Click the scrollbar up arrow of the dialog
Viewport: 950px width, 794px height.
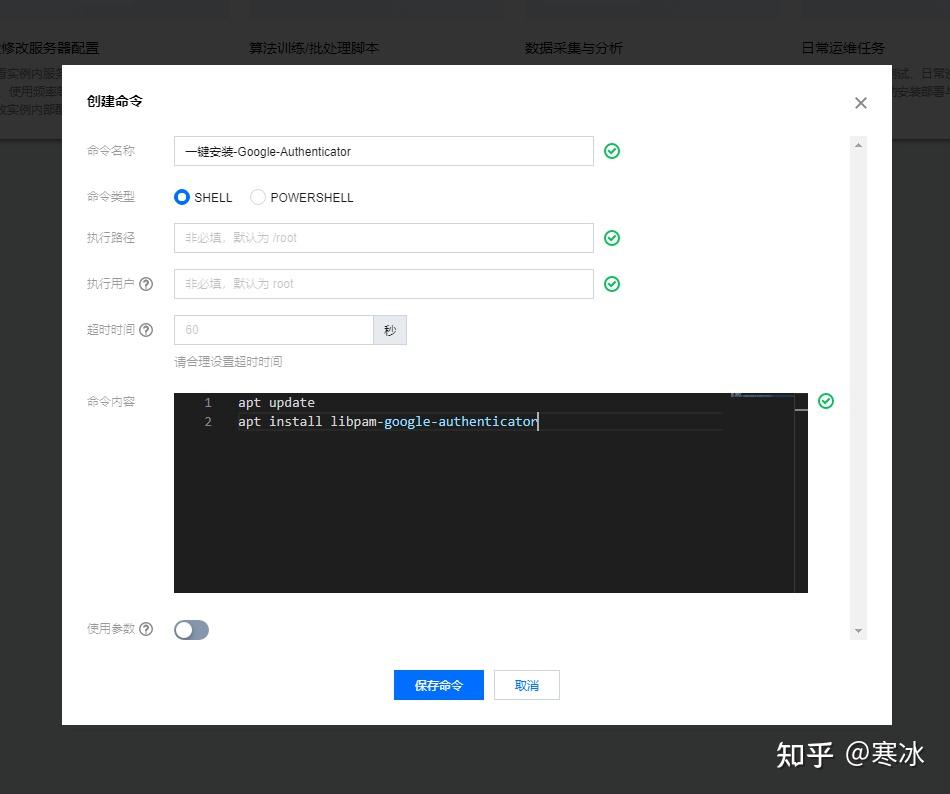tap(858, 143)
